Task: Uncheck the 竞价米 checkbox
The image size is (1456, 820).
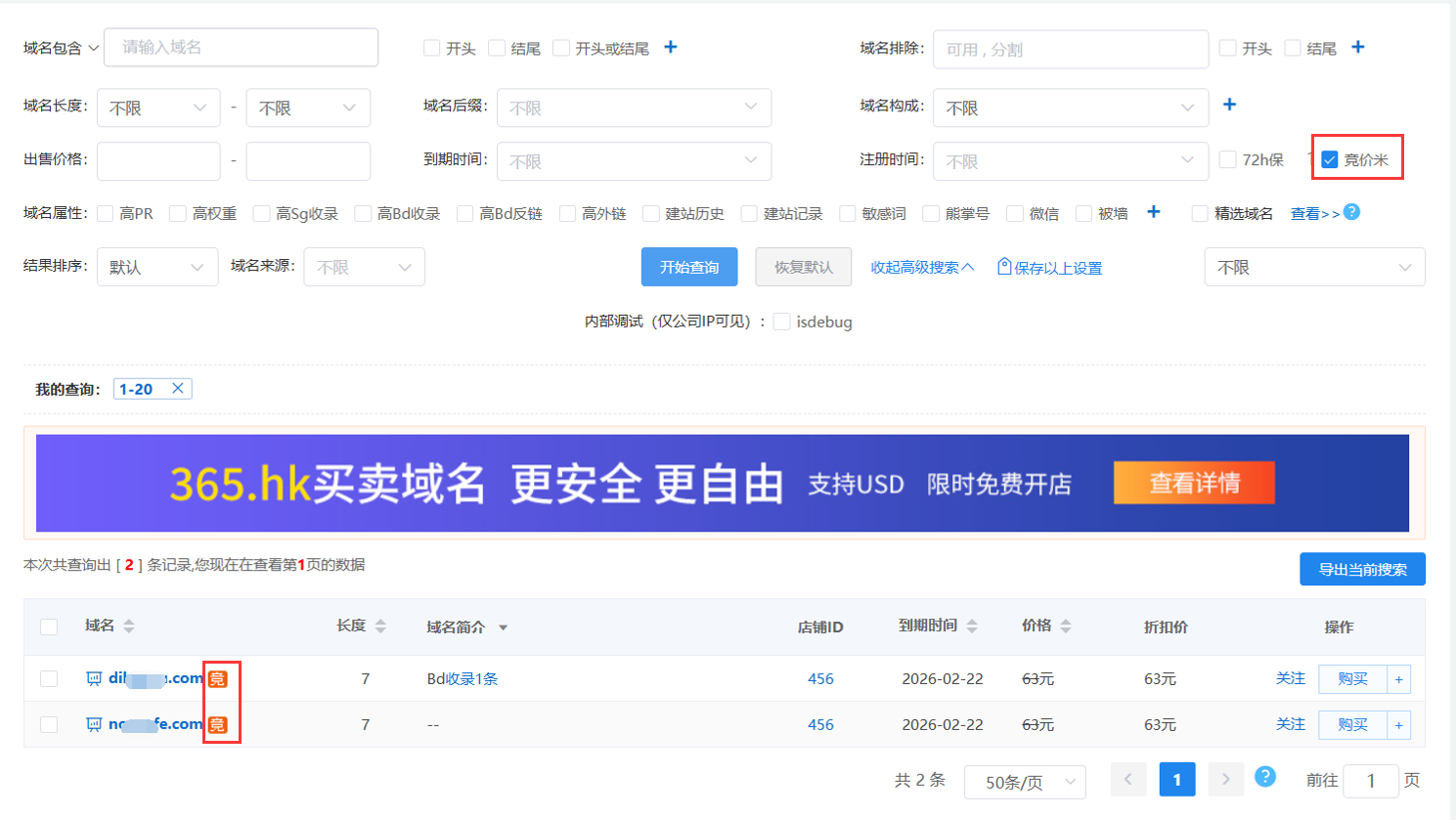Action: tap(1330, 159)
